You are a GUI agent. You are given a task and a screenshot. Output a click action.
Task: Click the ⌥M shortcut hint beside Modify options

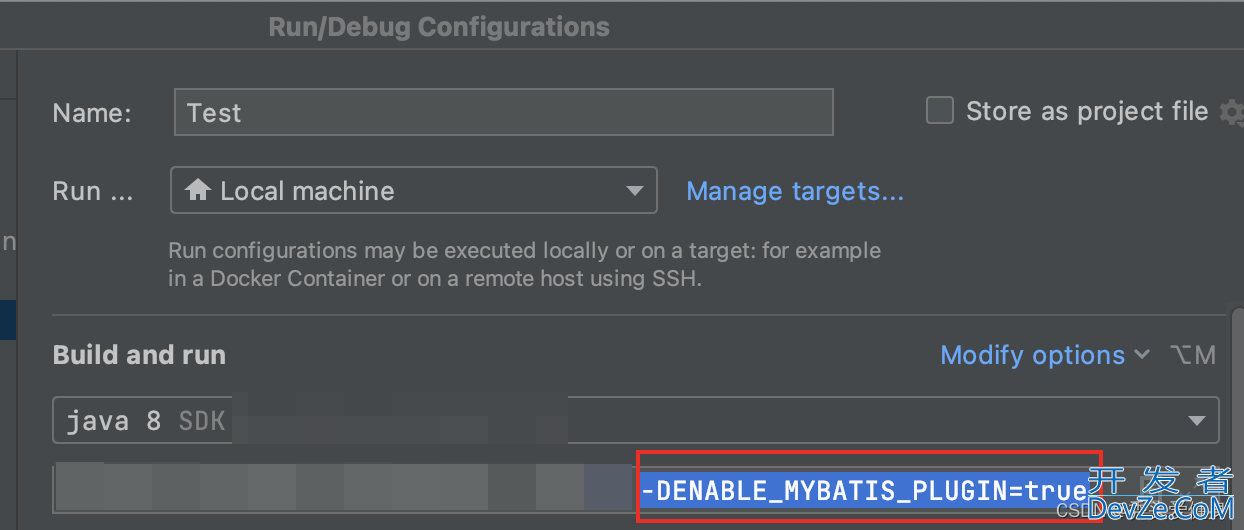point(1192,355)
